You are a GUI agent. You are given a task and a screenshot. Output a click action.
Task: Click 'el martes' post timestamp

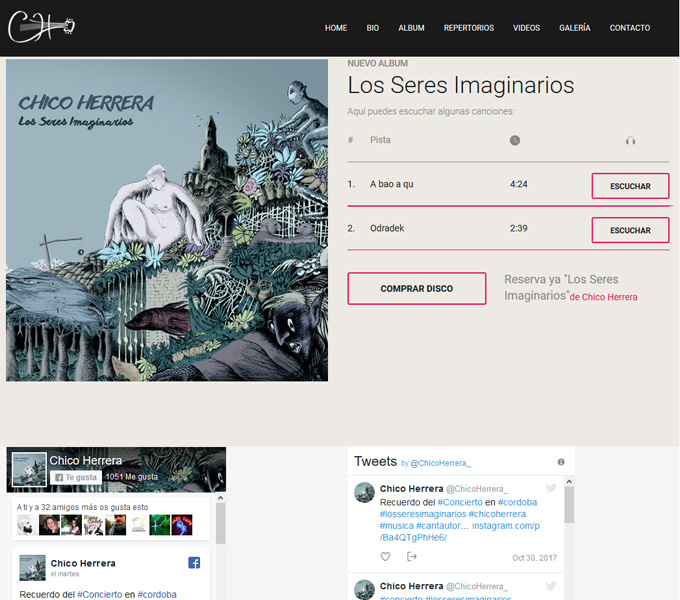point(65,574)
